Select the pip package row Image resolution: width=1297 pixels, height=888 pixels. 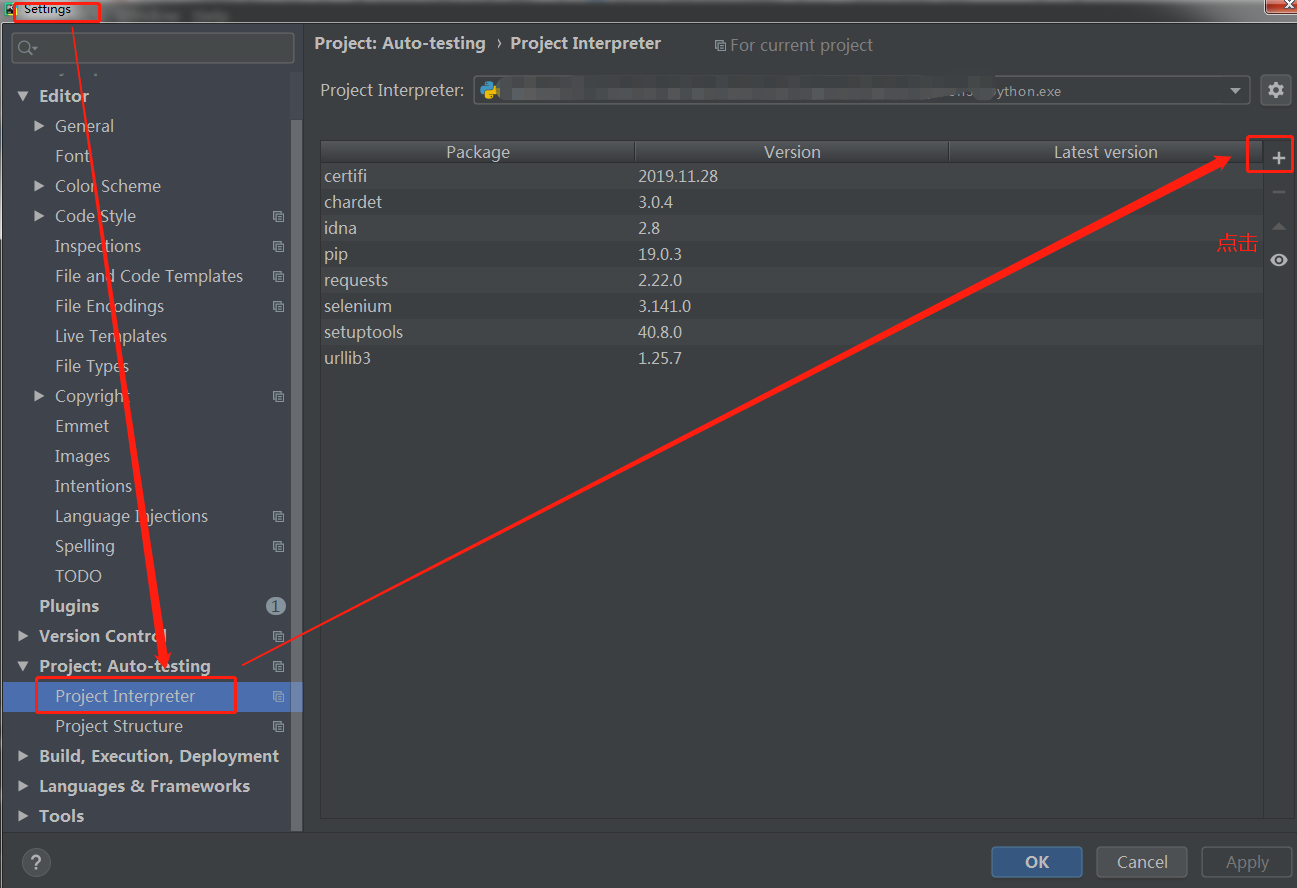click(x=791, y=254)
